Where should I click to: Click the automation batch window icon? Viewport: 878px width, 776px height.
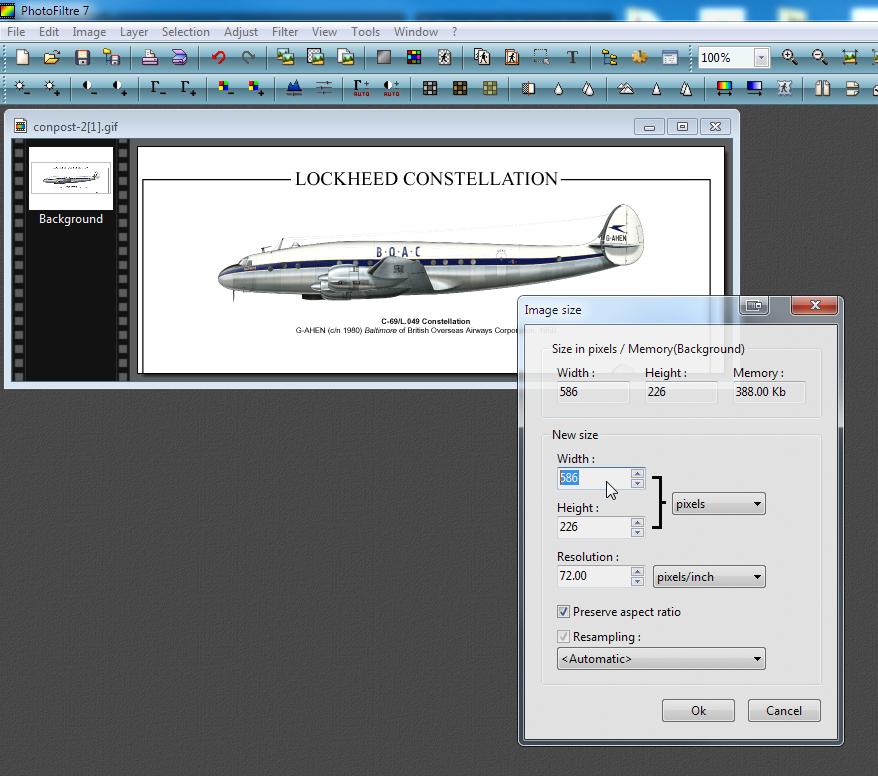click(x=670, y=57)
